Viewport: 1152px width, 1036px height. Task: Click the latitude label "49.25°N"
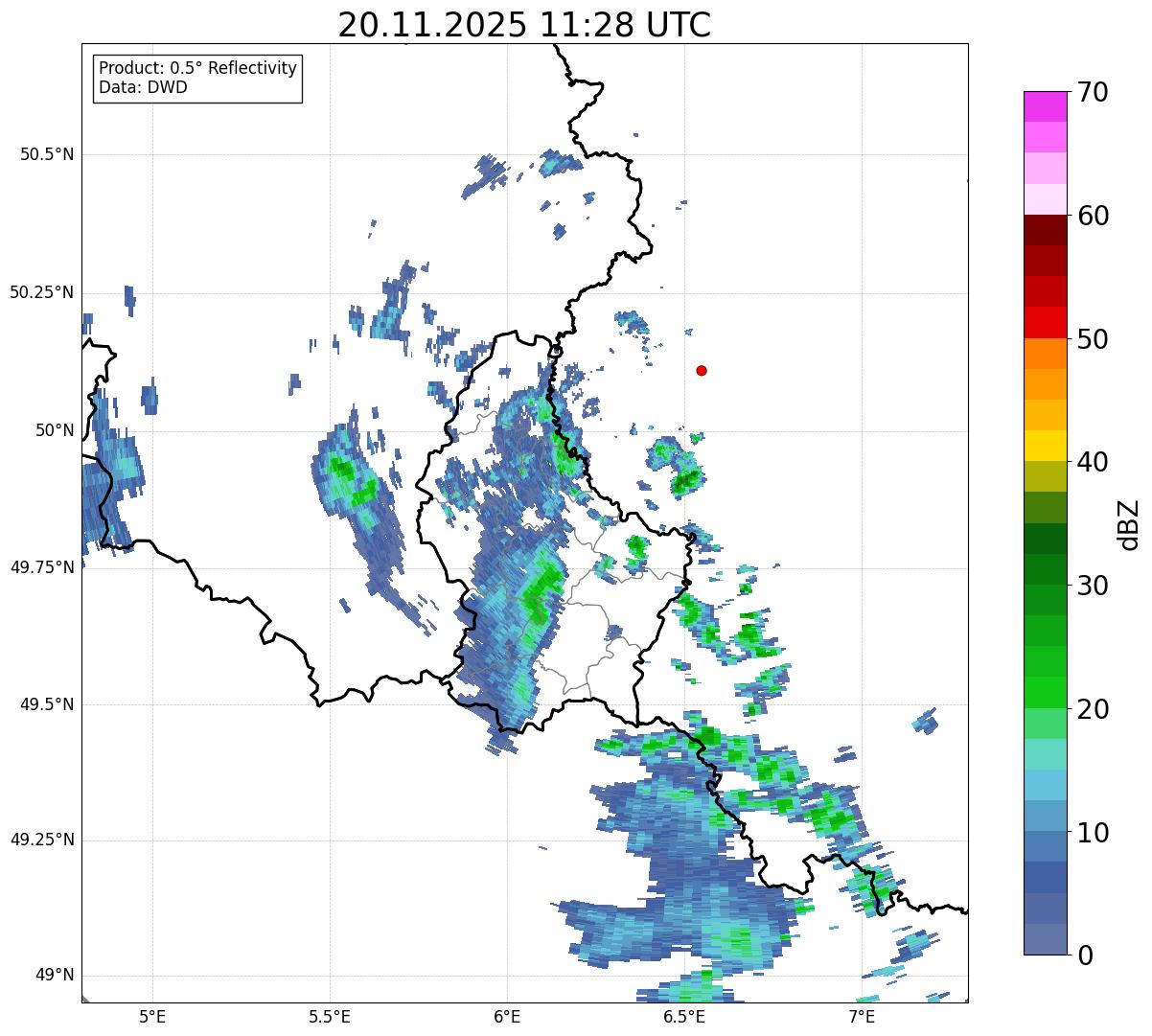point(42,840)
